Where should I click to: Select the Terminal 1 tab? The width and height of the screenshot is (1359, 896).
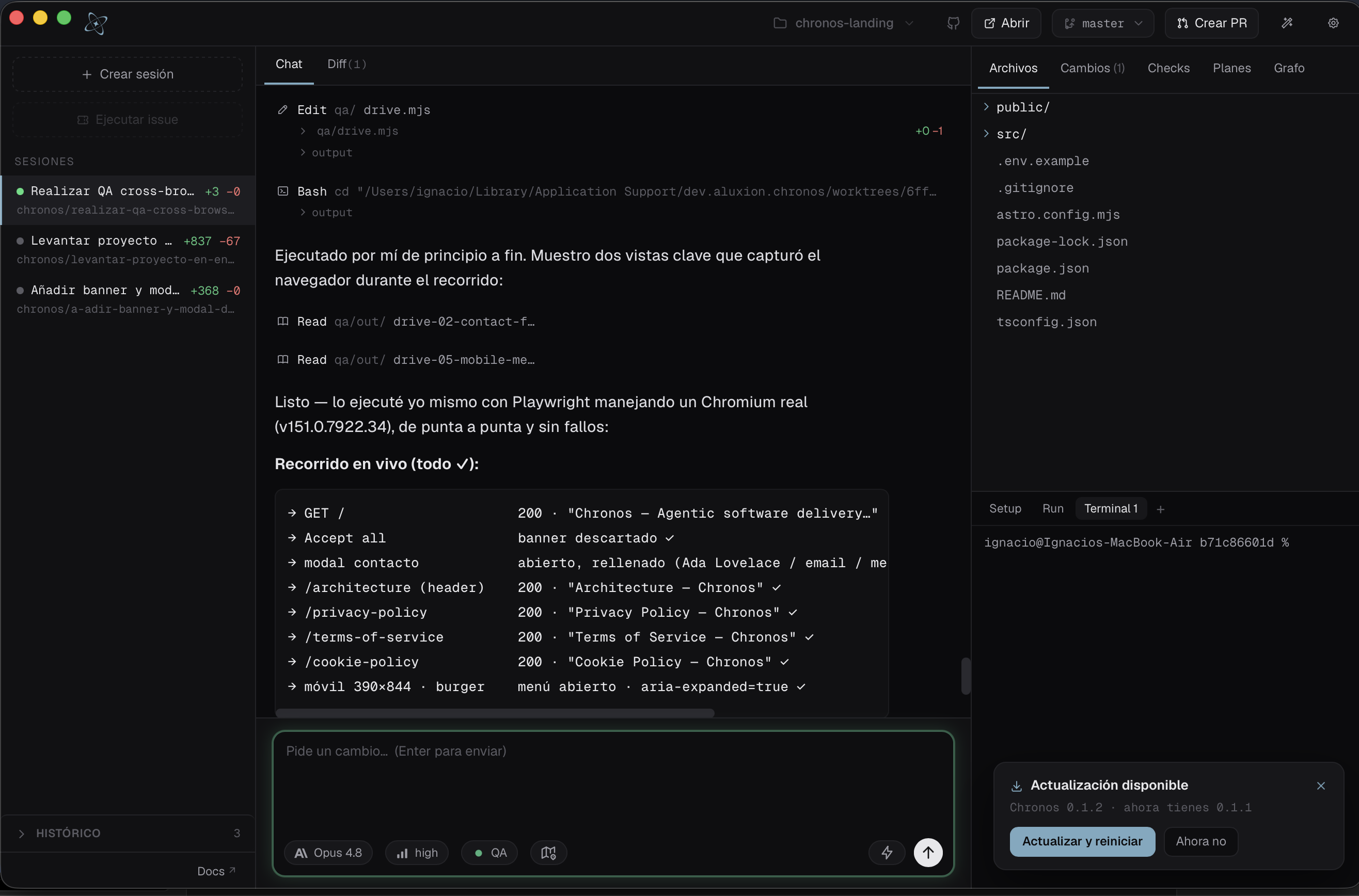click(x=1111, y=508)
